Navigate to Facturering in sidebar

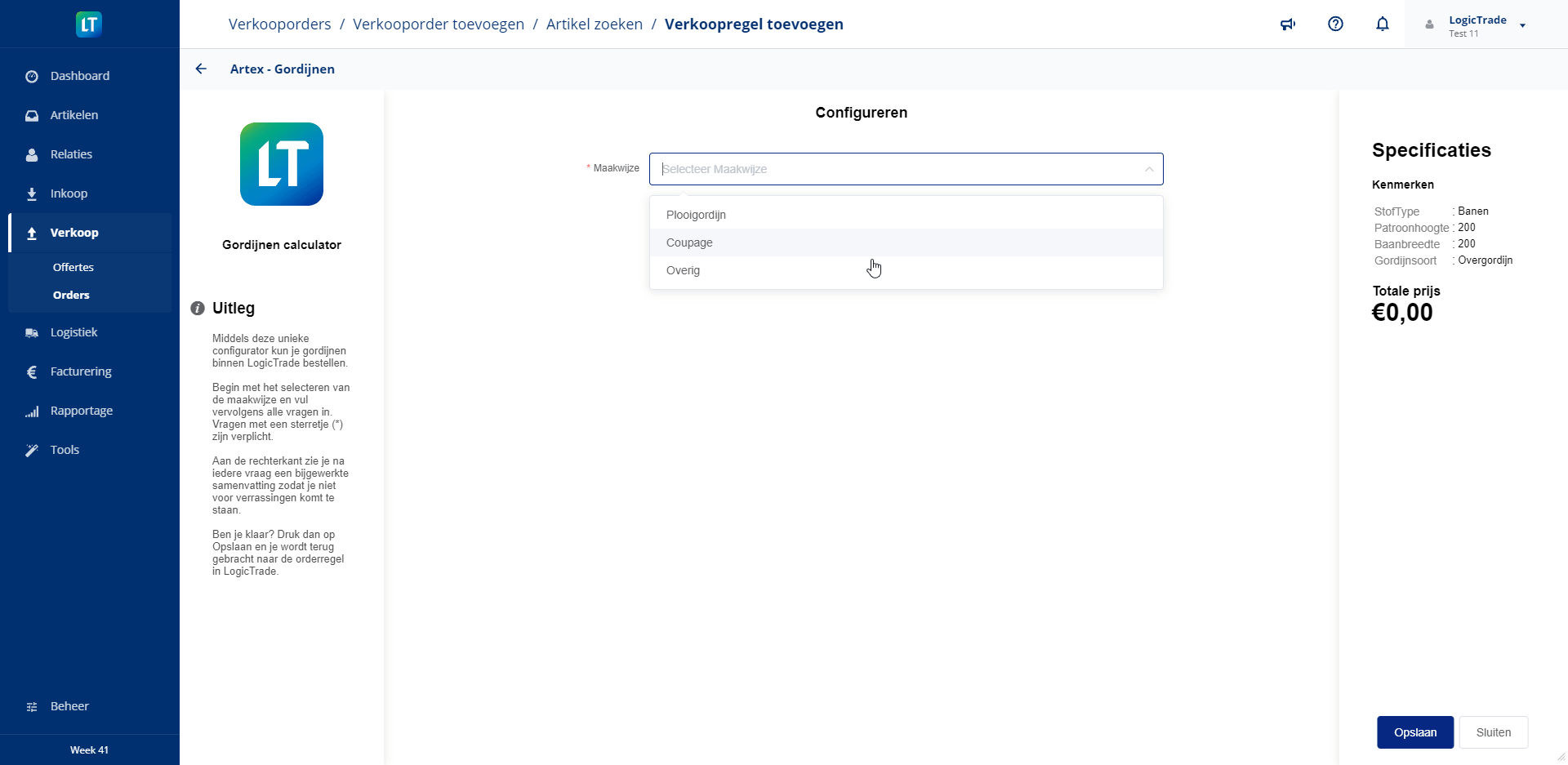pyautogui.click(x=81, y=371)
